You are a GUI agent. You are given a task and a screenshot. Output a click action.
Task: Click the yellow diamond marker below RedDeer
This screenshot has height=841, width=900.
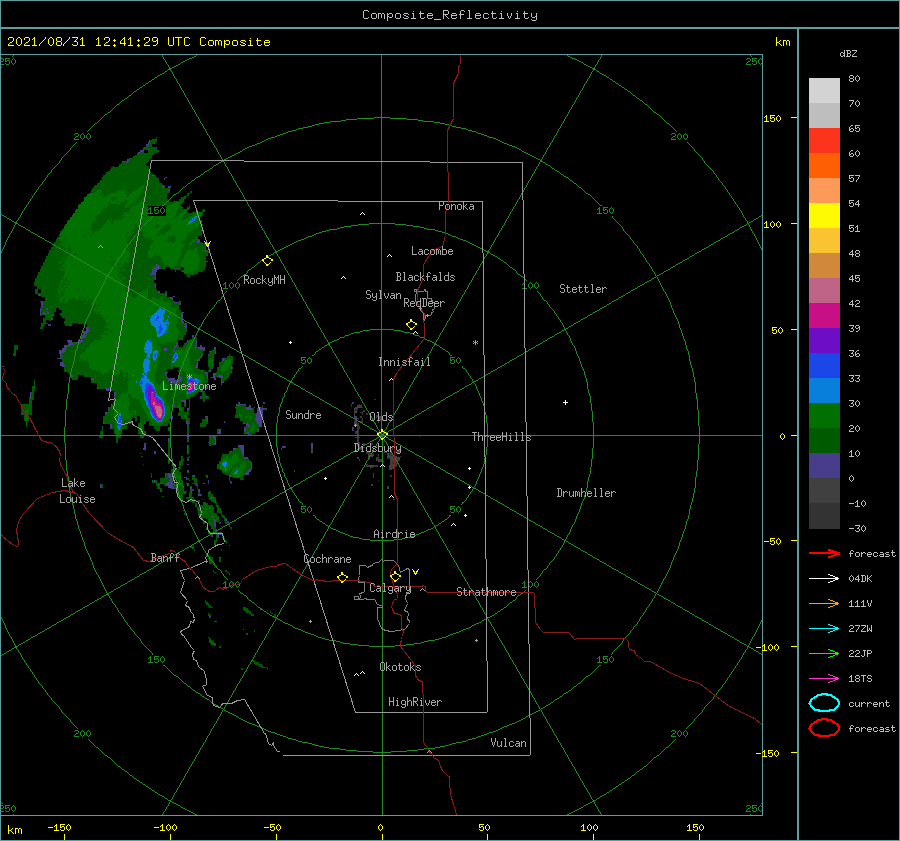point(411,325)
